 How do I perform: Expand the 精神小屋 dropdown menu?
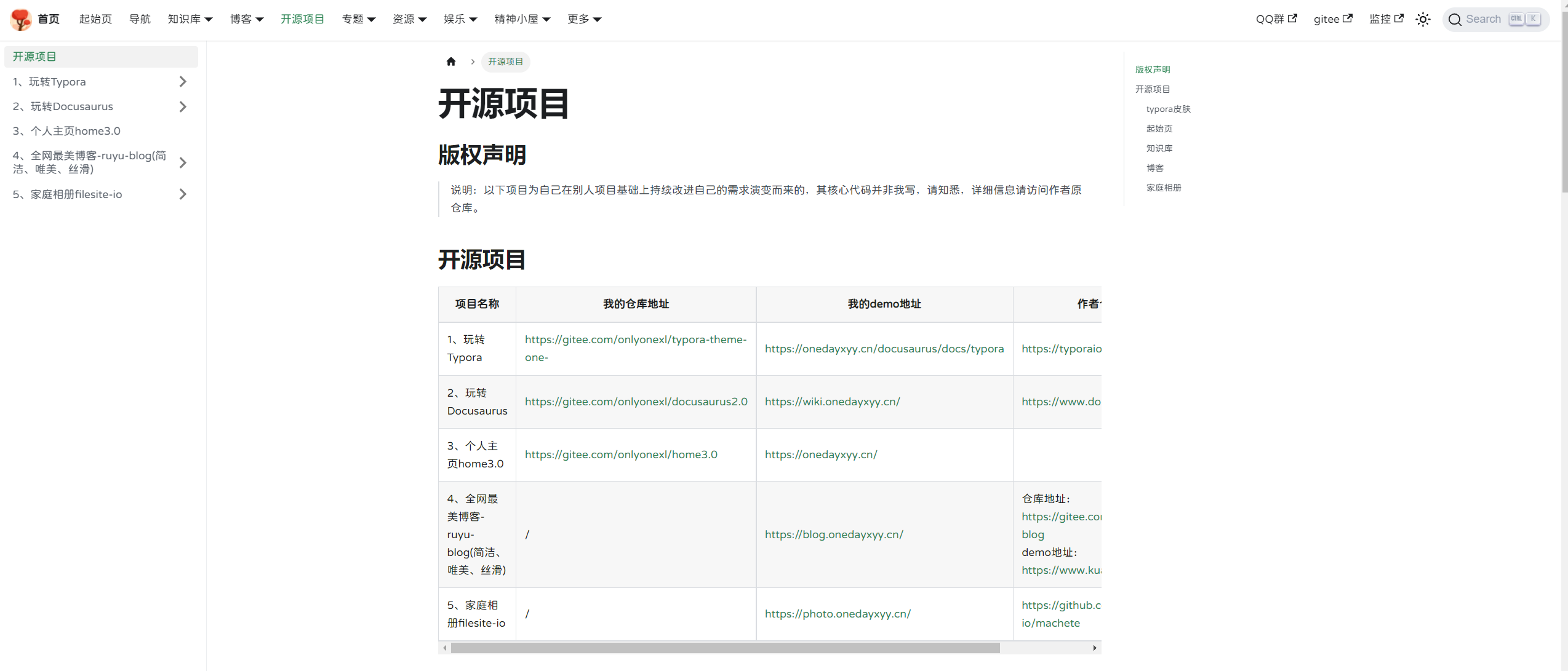[522, 19]
